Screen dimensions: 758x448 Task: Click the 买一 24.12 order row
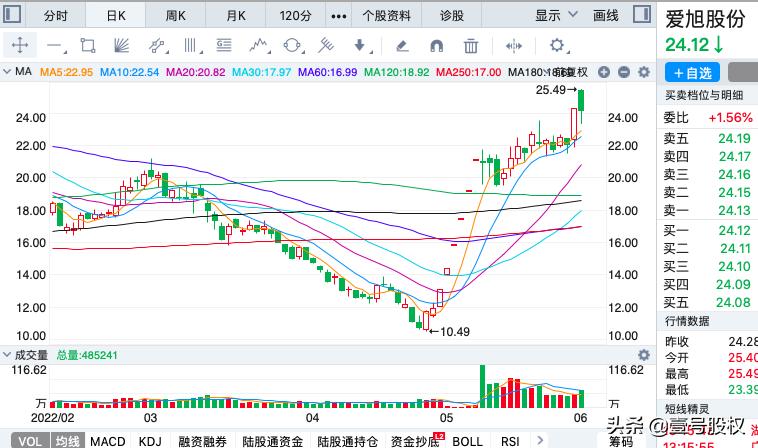(x=708, y=231)
